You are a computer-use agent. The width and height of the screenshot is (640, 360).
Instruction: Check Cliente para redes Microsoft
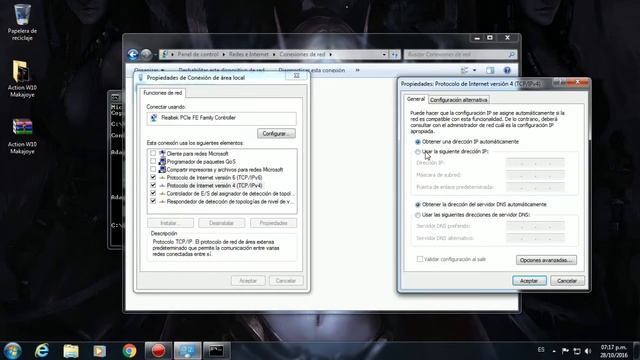click(x=153, y=153)
